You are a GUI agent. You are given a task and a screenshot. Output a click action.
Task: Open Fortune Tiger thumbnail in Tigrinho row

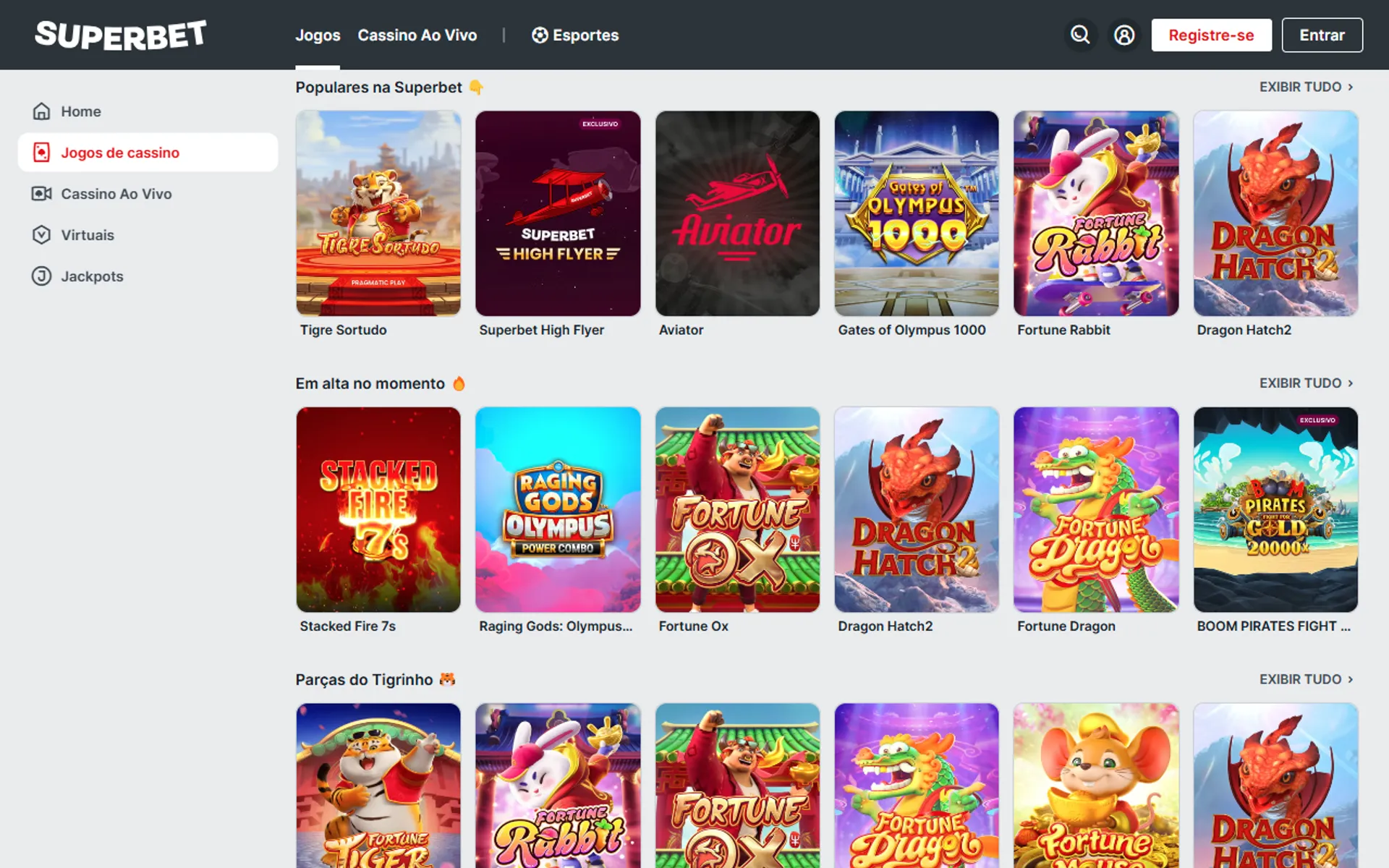coord(378,786)
